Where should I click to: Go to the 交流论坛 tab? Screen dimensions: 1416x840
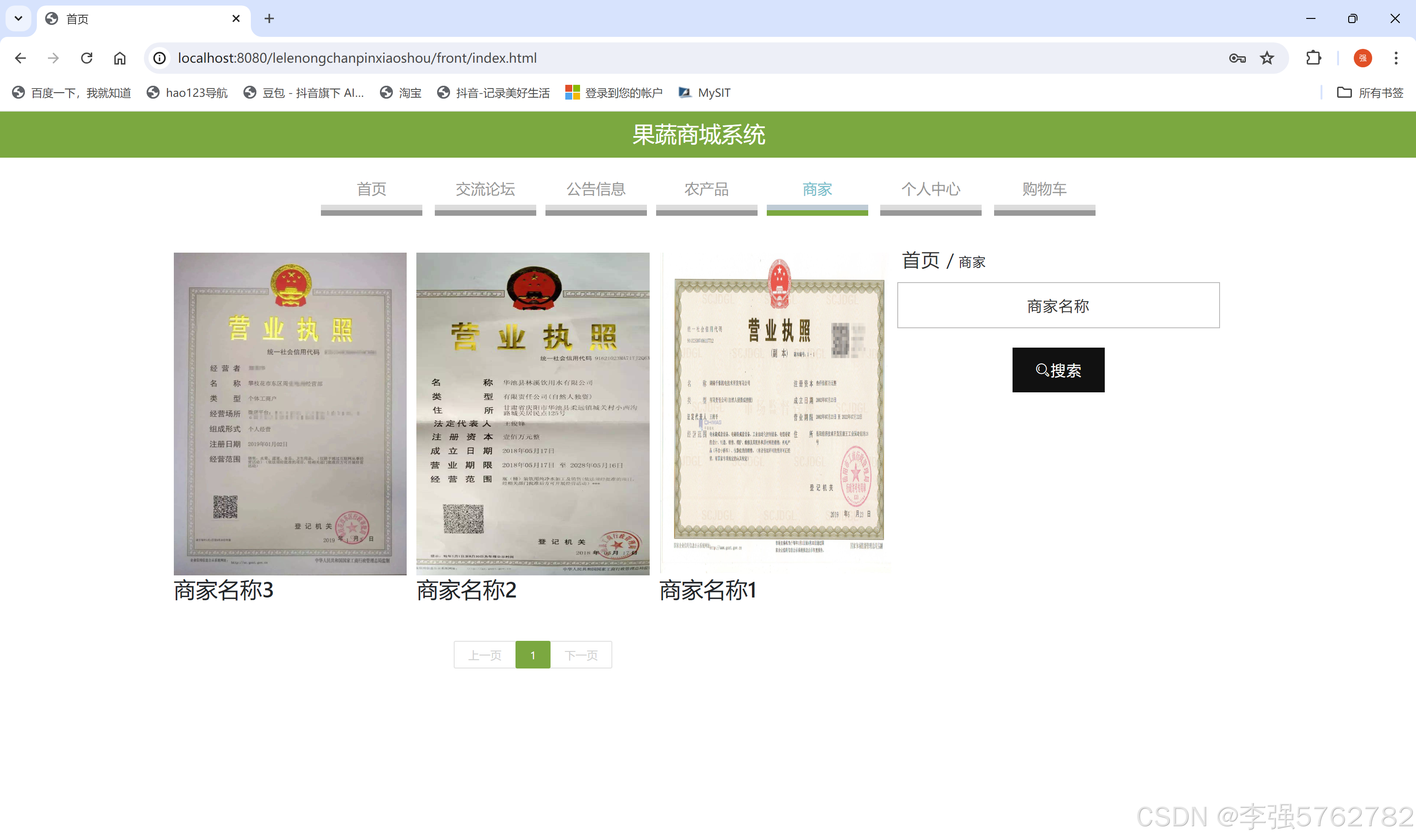pyautogui.click(x=485, y=189)
